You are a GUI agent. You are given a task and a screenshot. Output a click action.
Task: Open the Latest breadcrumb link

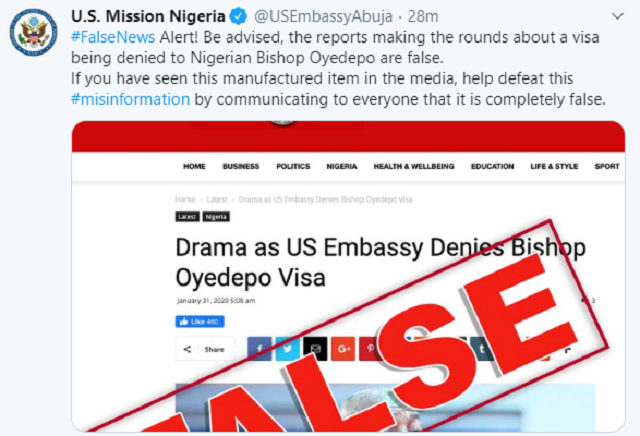pyautogui.click(x=217, y=200)
